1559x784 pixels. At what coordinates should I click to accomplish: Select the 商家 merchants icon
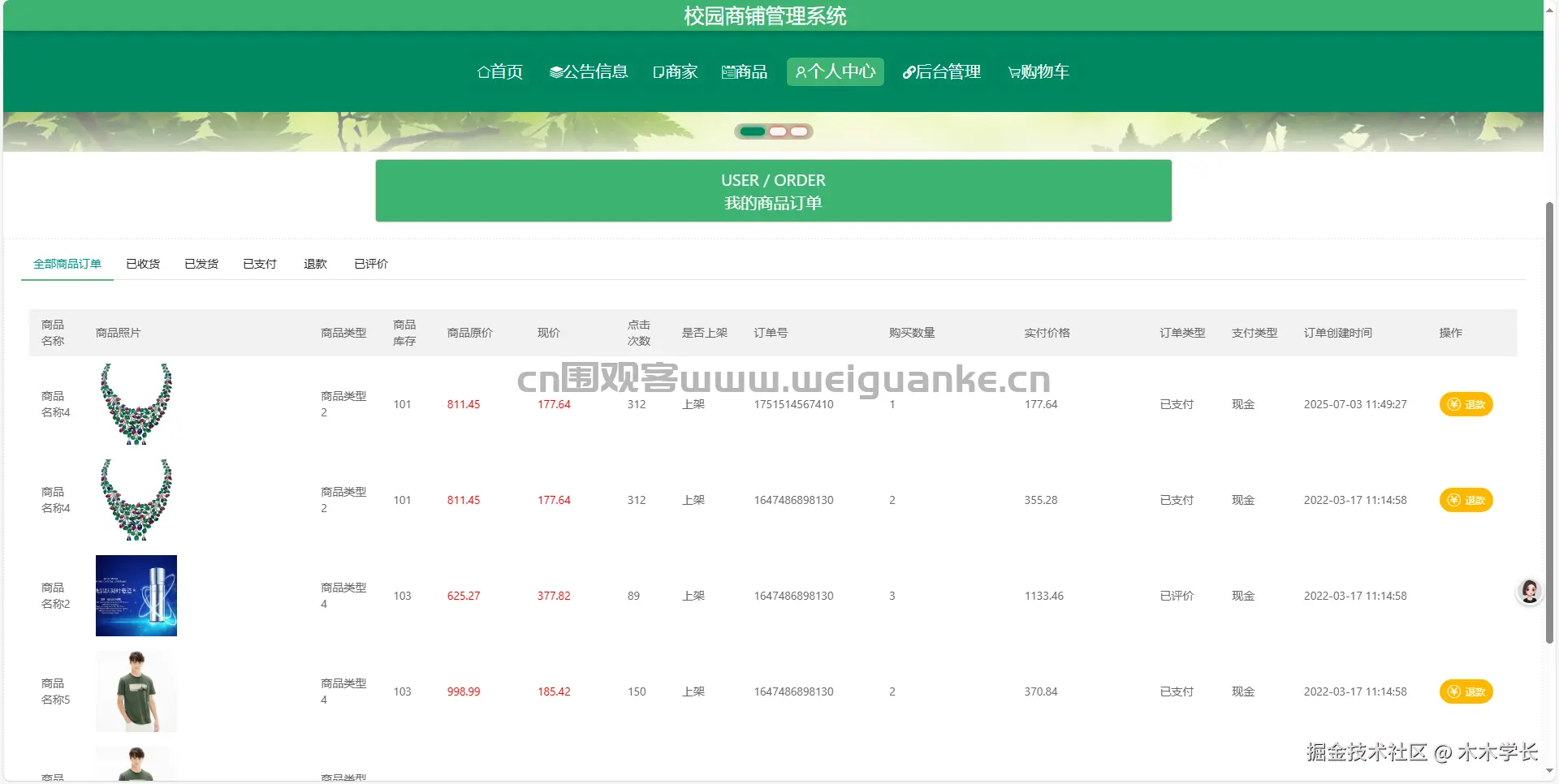pyautogui.click(x=659, y=71)
